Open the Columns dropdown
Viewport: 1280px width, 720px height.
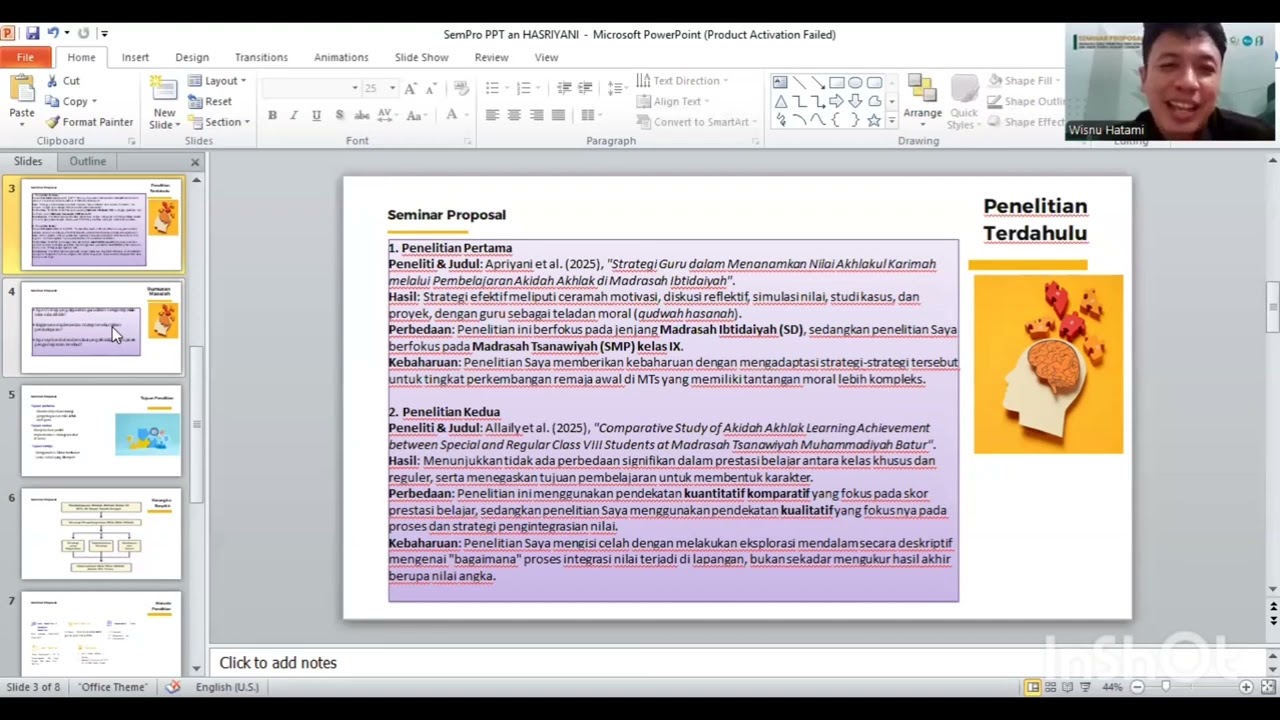[591, 115]
